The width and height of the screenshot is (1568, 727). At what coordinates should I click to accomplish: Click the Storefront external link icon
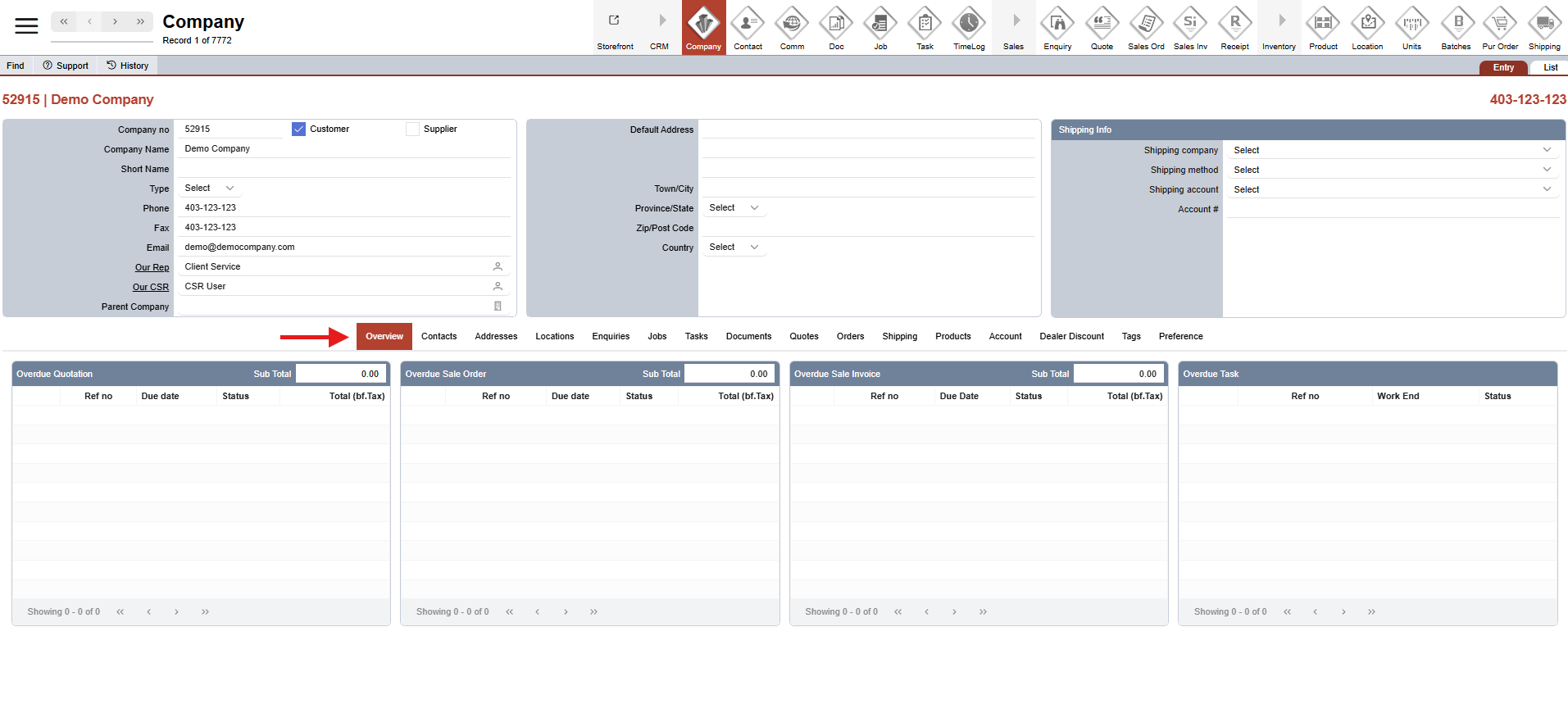click(x=615, y=21)
